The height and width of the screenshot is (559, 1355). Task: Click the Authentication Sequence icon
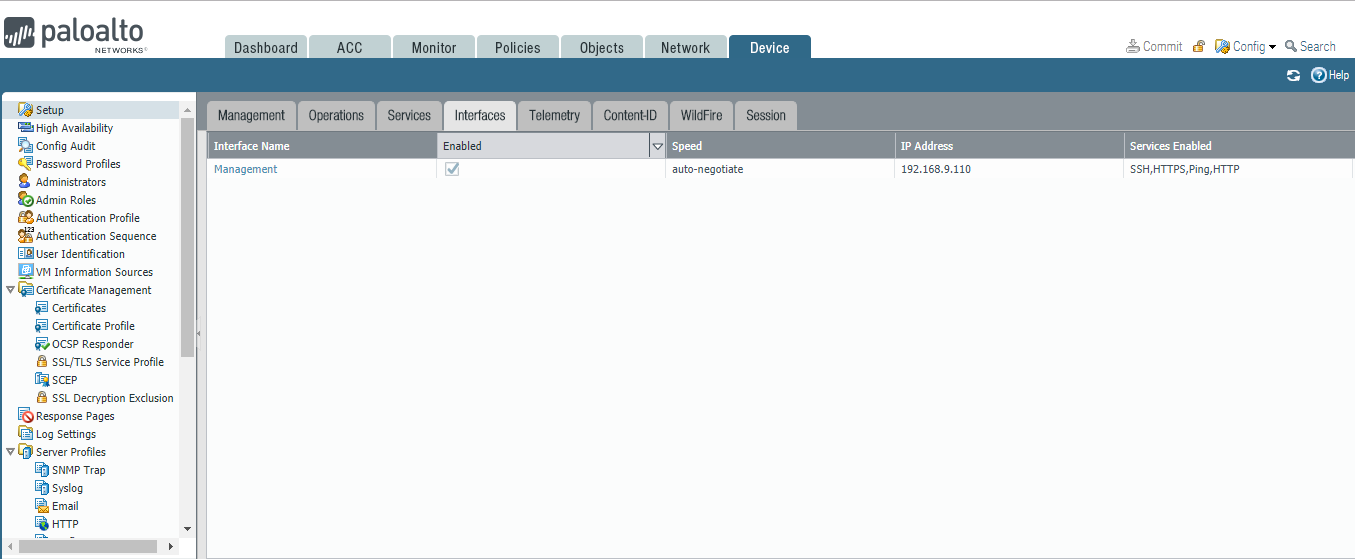(26, 236)
